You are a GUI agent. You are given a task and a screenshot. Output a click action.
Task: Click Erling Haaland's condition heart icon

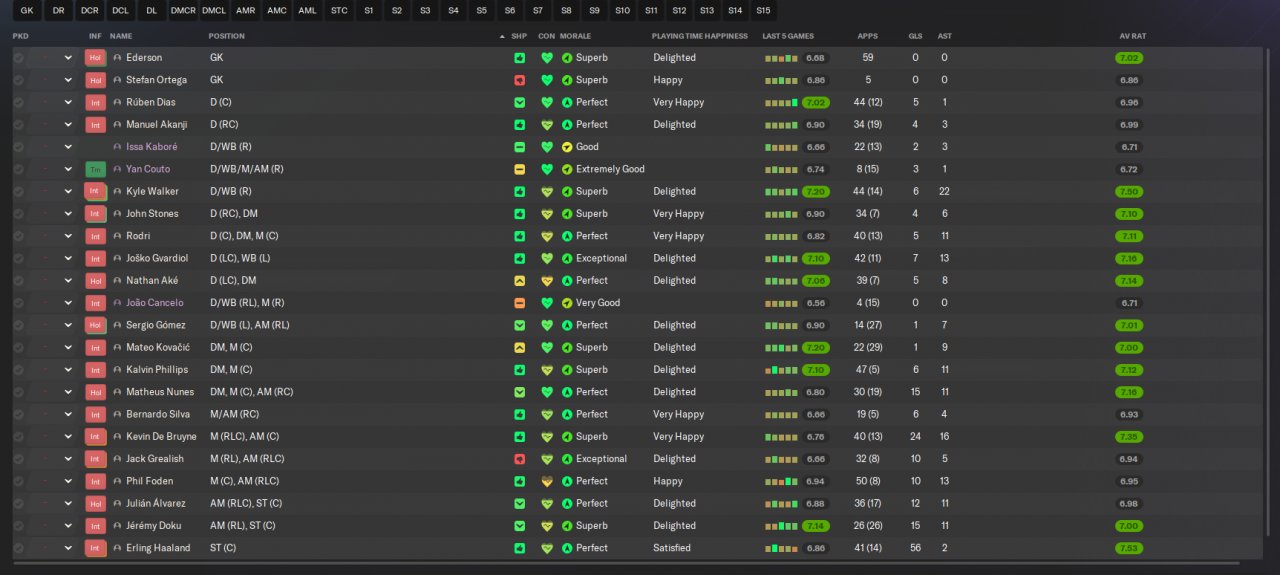[546, 548]
